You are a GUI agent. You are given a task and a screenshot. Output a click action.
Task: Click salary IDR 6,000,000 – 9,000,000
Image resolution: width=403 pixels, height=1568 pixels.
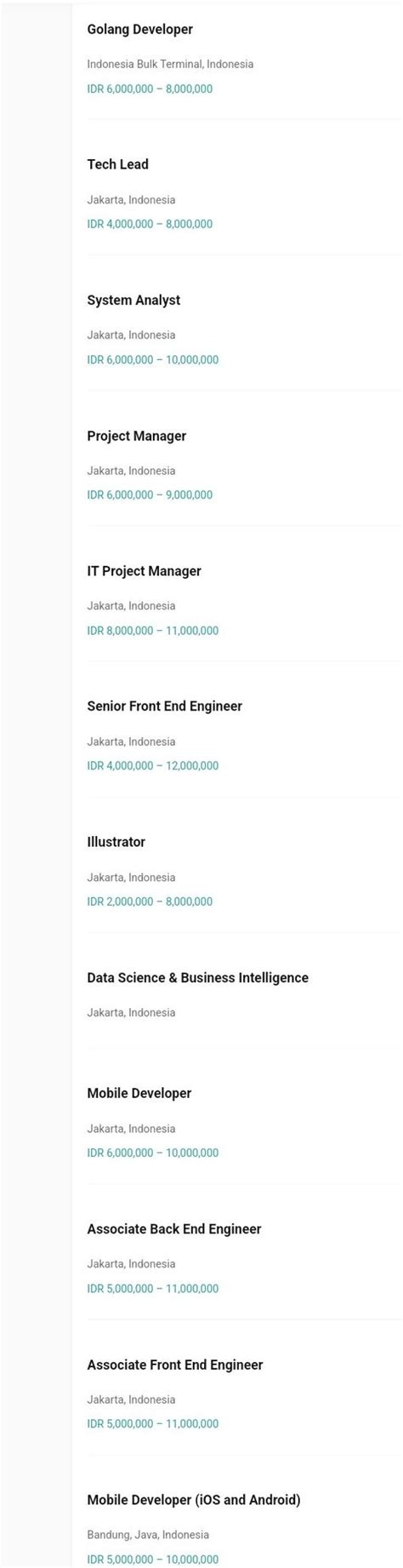click(150, 495)
